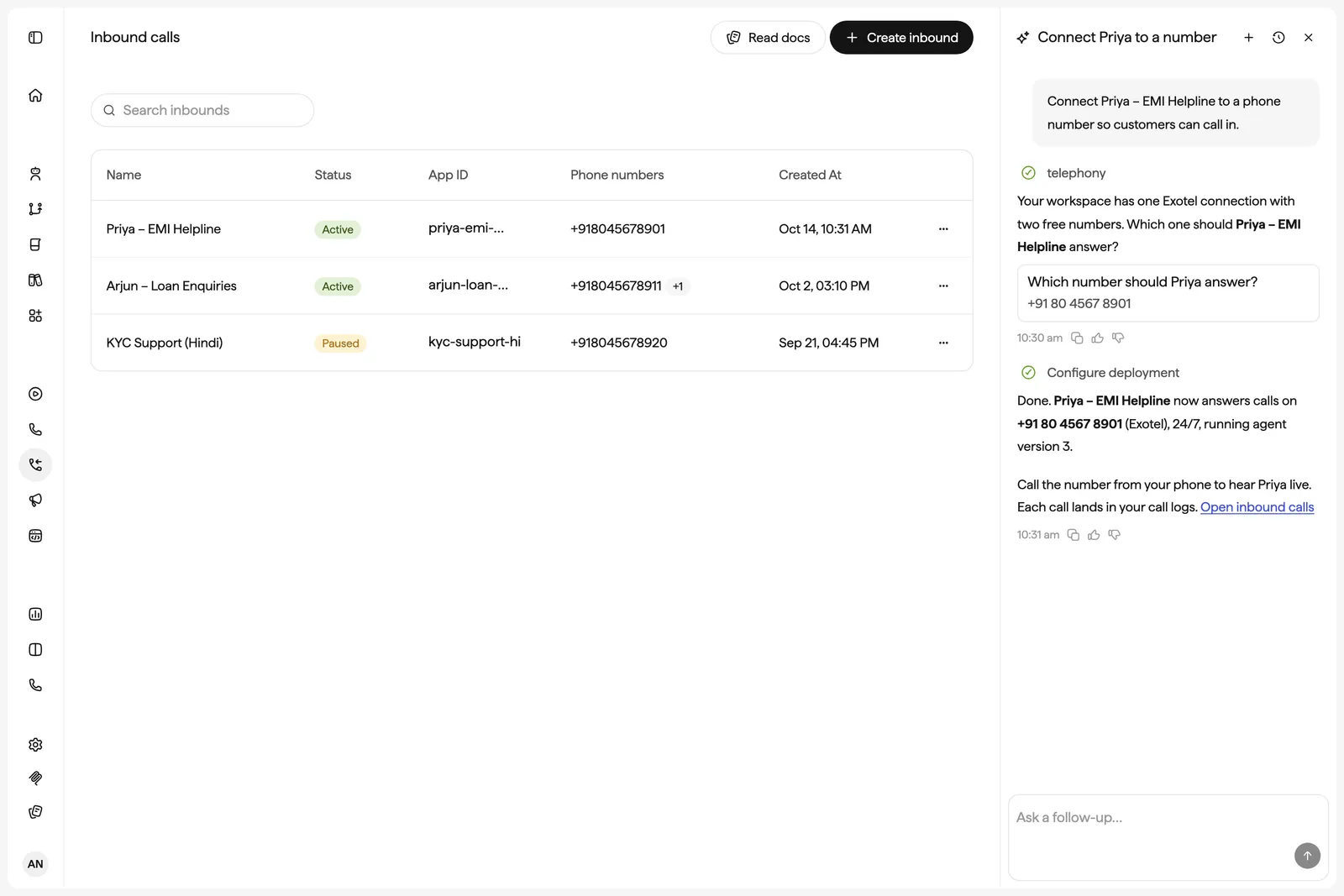
Task: Click the Active badge for Arjun – Loan Enquiries
Action: click(338, 286)
